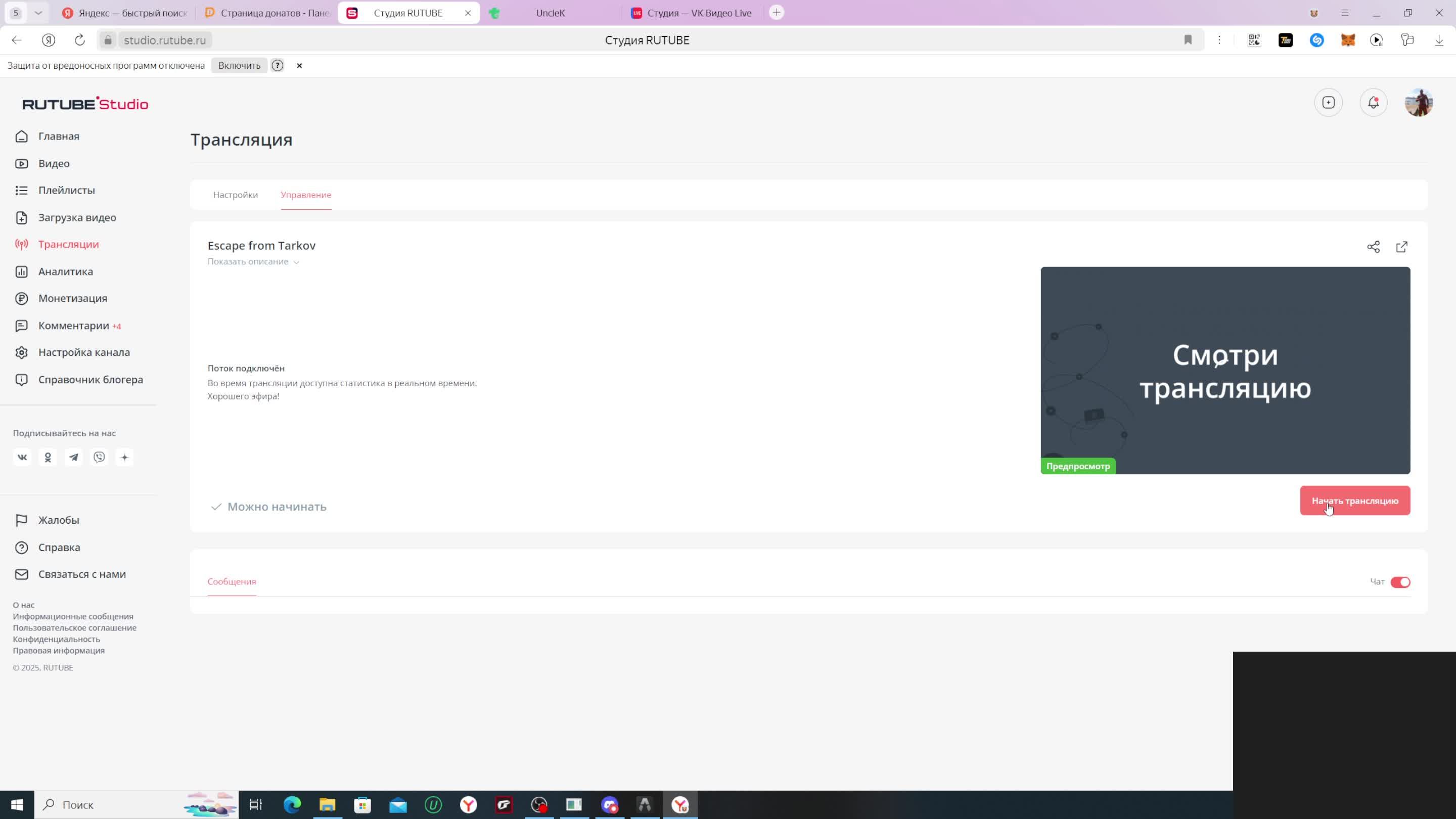The width and height of the screenshot is (1456, 819).
Task: Click Начать трансляцию button
Action: point(1355,501)
